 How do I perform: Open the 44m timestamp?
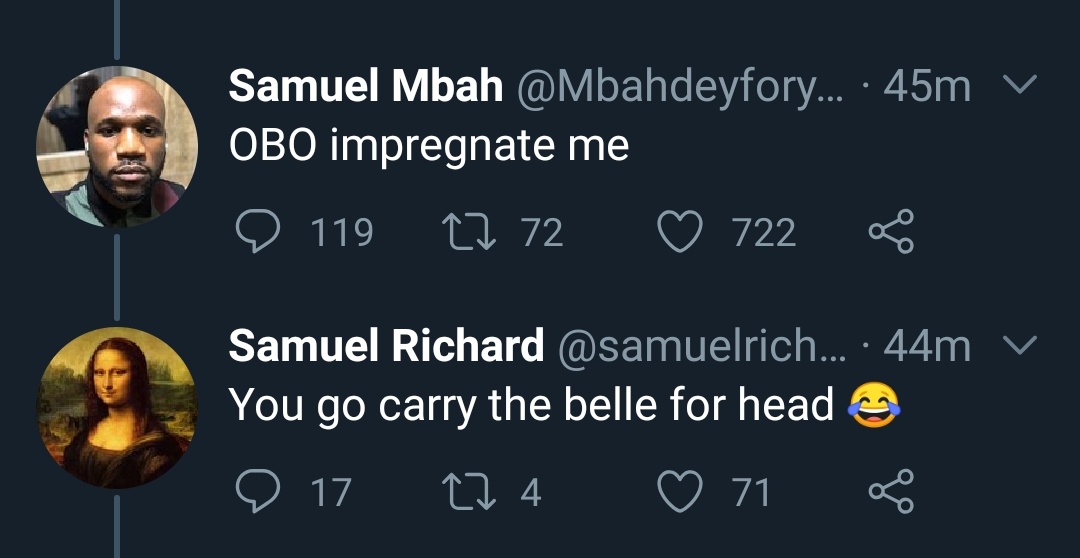coord(926,347)
